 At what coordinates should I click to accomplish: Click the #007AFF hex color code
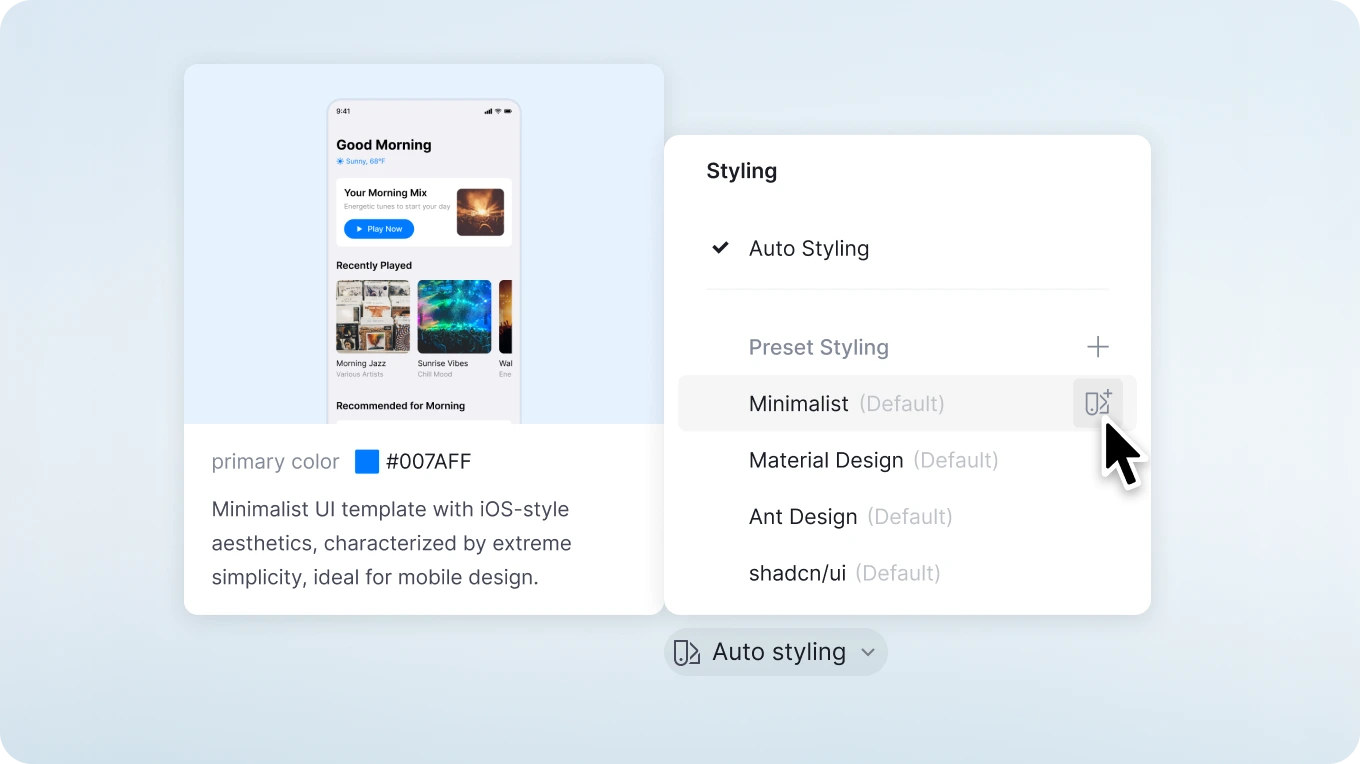tap(428, 462)
